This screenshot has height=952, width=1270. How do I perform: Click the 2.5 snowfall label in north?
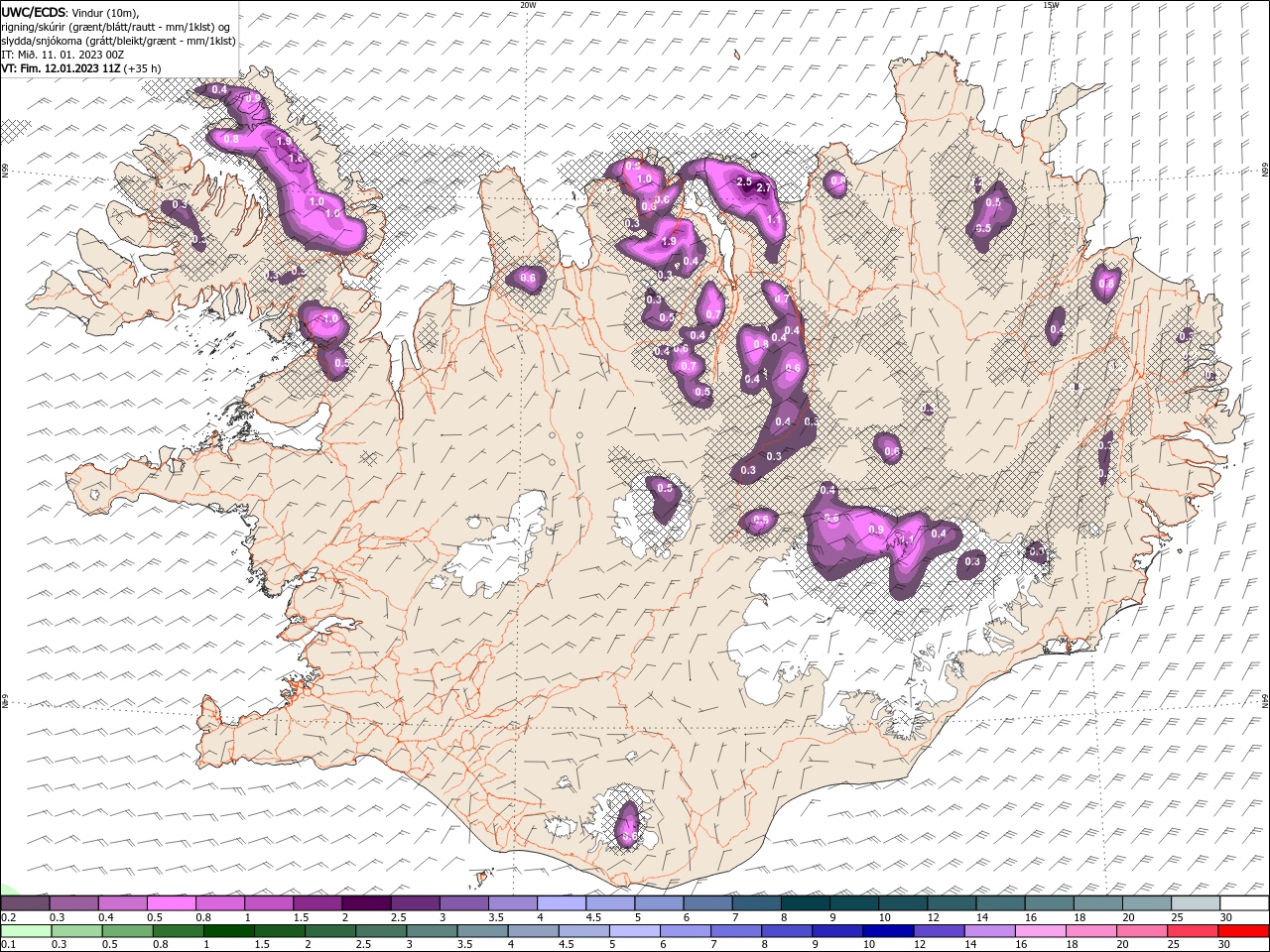[744, 181]
